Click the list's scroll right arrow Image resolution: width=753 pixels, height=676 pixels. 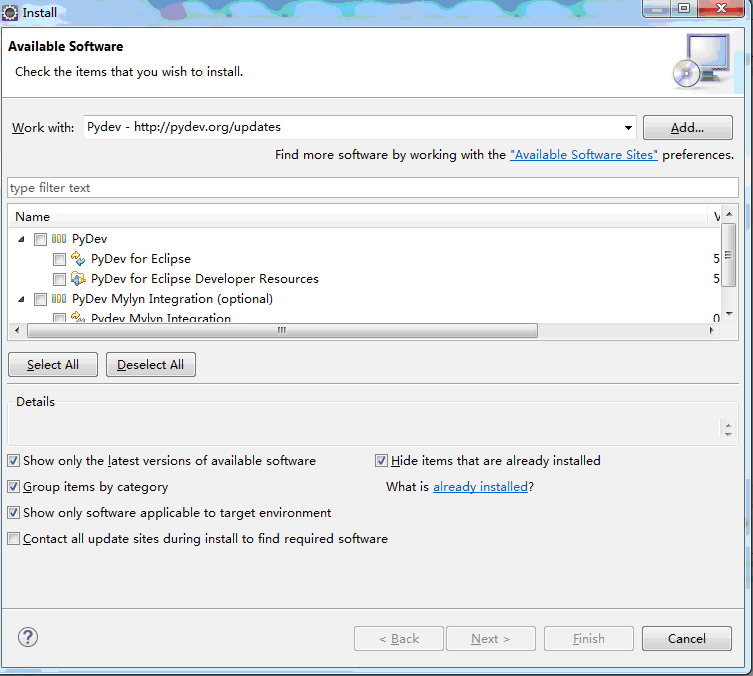click(712, 330)
